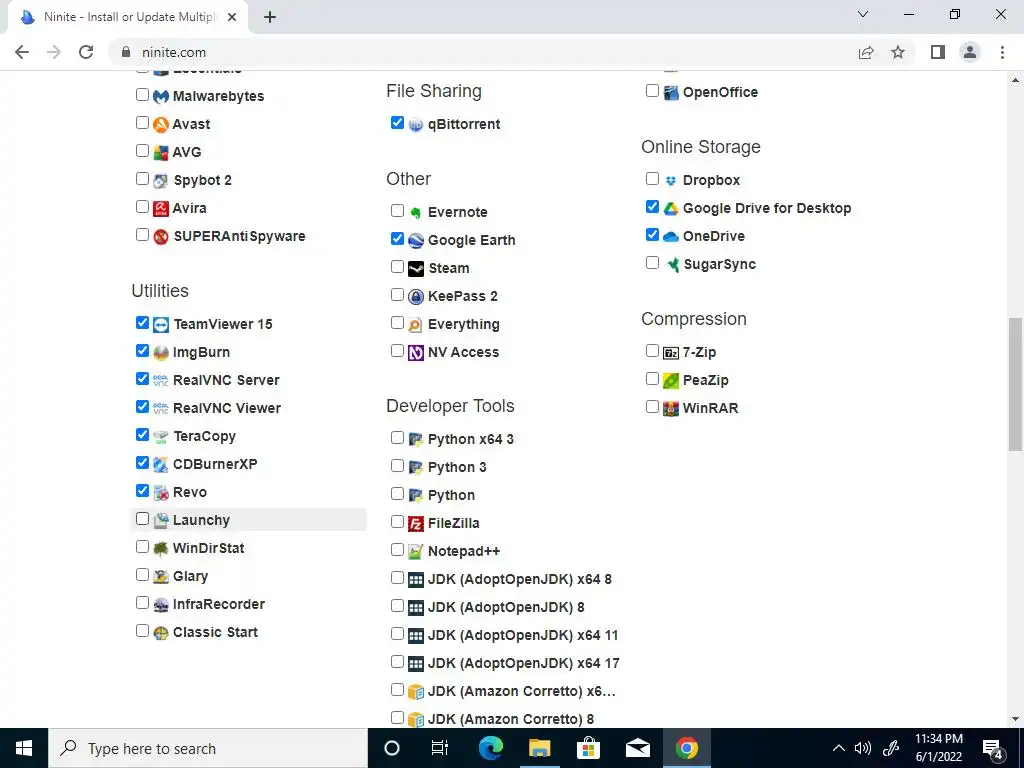1024x768 pixels.
Task: Click the Steam icon
Action: click(416, 268)
